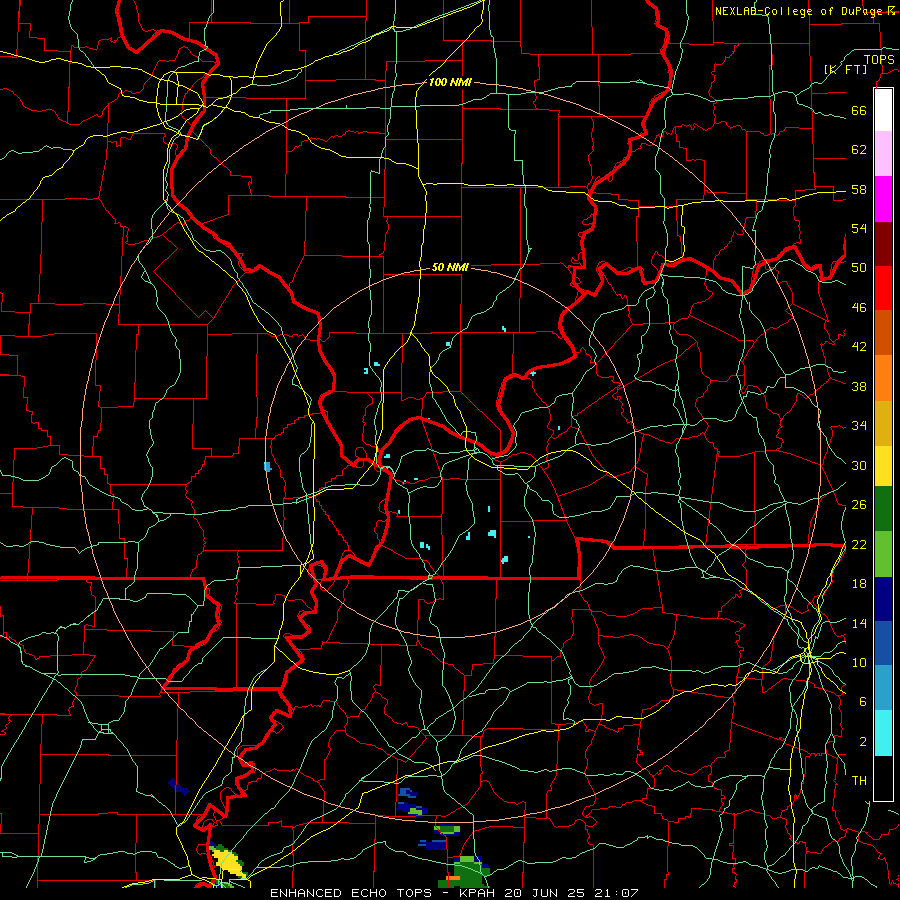
Task: Click the maroon legend swatch
Action: (x=883, y=244)
